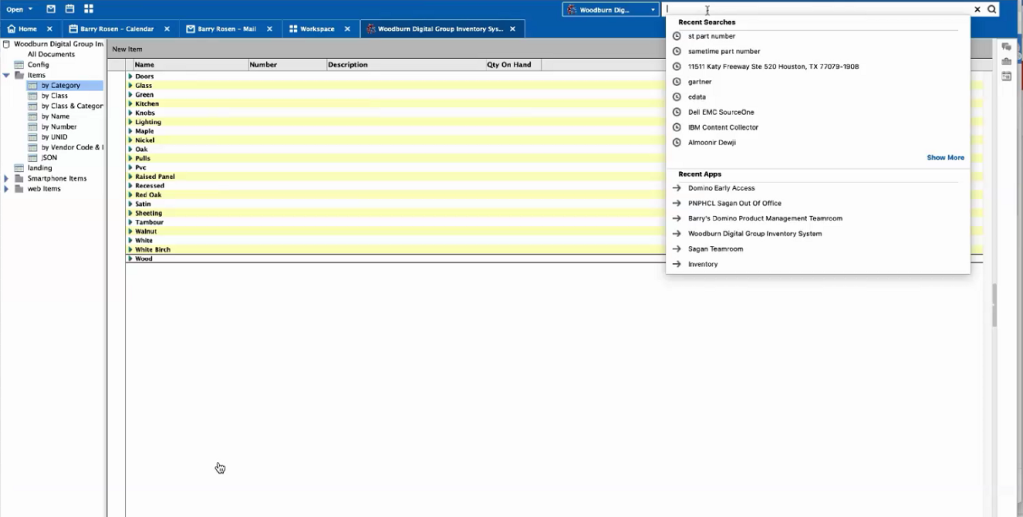This screenshot has height=517, width=1023.
Task: Expand the Doors category row
Action: pos(130,77)
